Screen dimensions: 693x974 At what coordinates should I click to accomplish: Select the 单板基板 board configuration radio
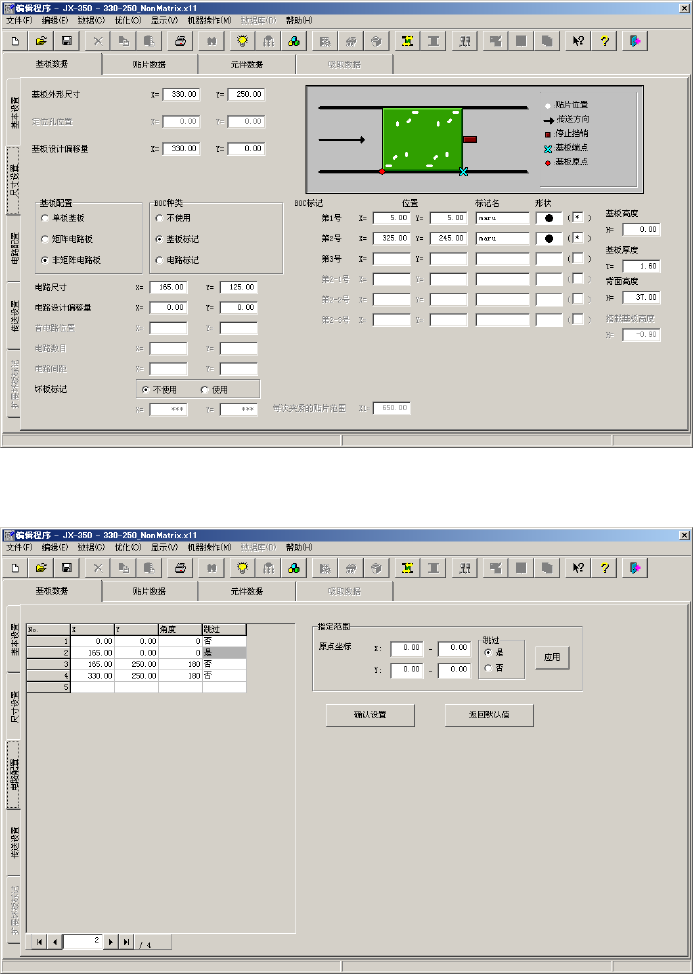click(x=45, y=218)
